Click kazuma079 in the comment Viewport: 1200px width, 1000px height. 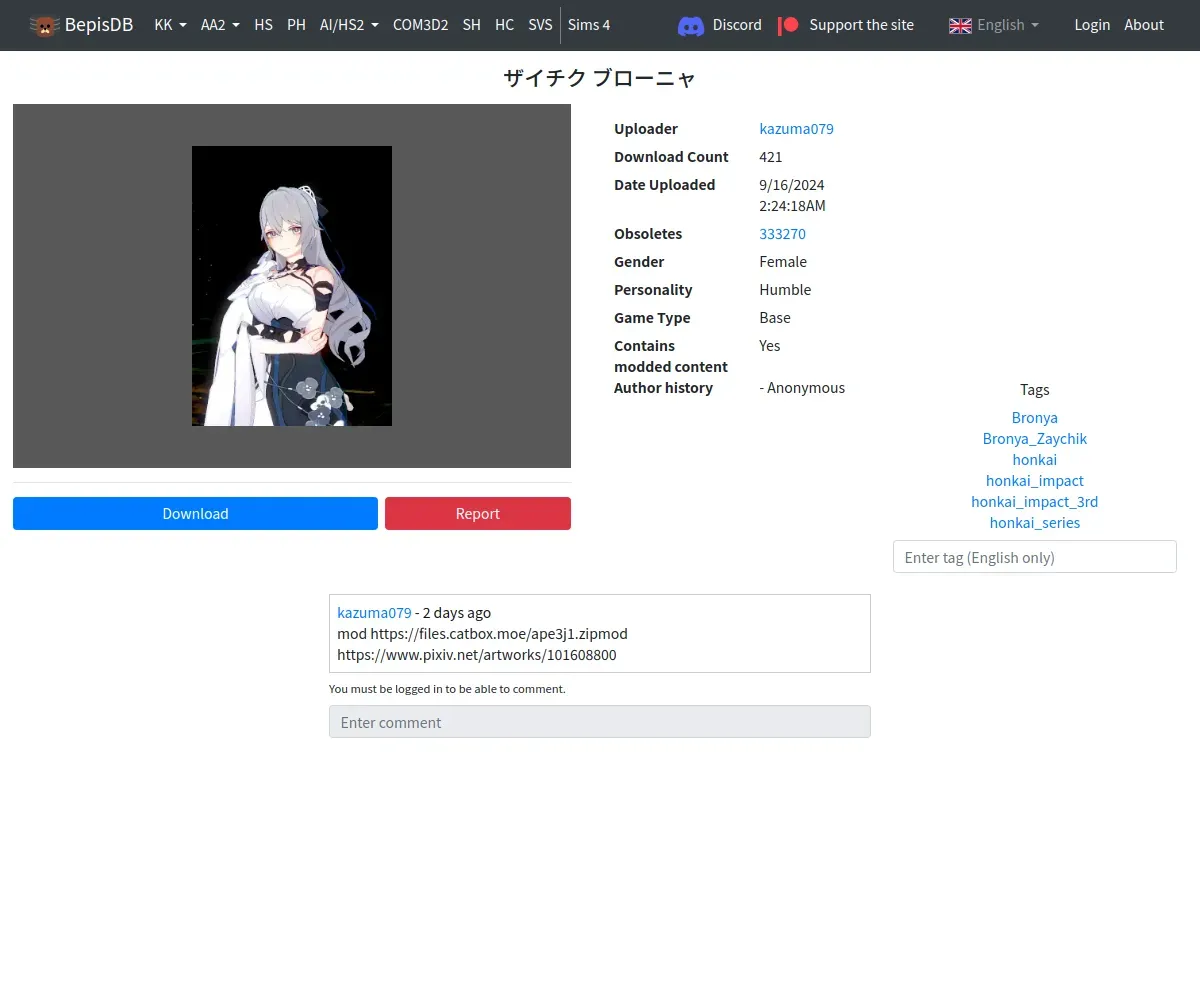pos(374,613)
